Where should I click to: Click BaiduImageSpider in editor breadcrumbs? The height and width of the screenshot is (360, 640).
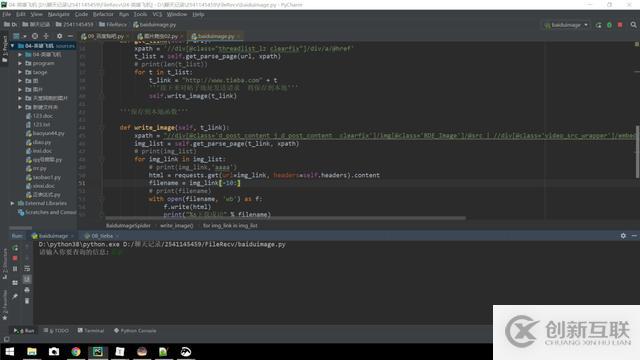click(x=128, y=225)
